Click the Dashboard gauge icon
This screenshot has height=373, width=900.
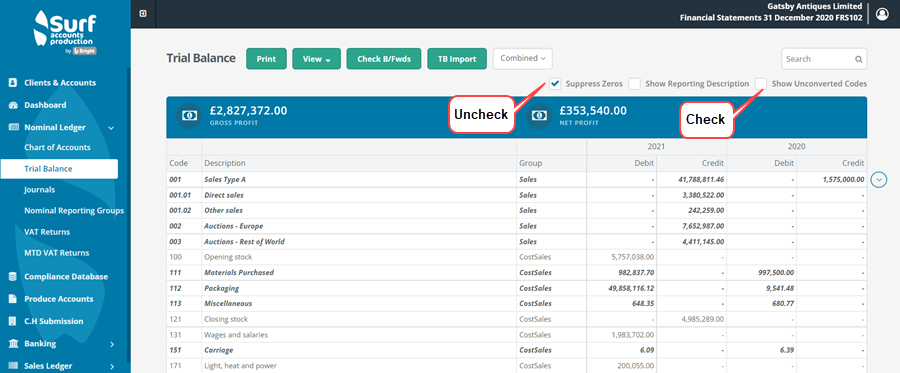click(x=13, y=105)
